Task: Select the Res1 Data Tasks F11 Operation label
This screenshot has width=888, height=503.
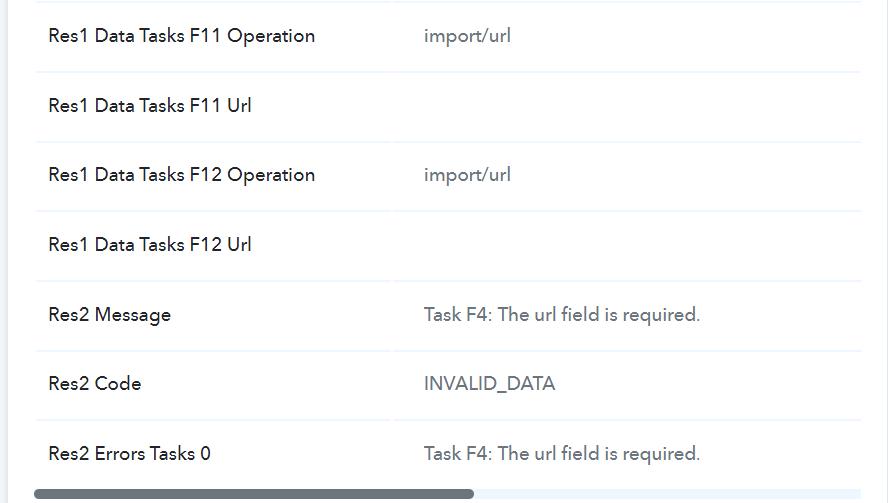Action: pos(181,36)
